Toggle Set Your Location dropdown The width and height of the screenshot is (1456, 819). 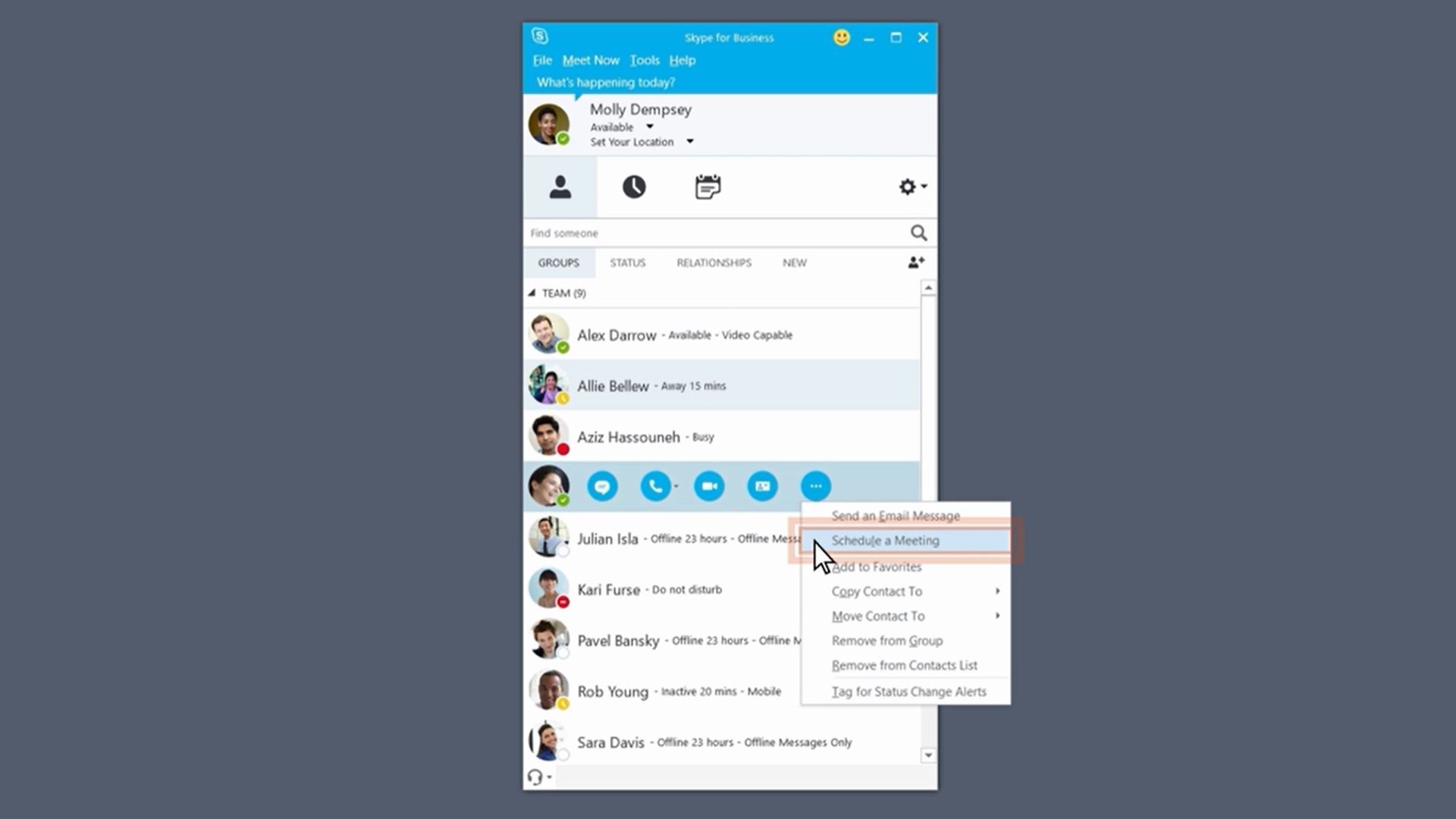pyautogui.click(x=690, y=142)
